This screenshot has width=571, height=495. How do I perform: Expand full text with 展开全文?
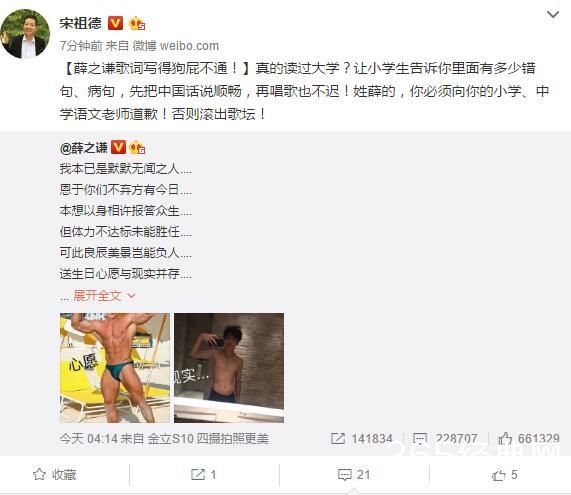[104, 296]
